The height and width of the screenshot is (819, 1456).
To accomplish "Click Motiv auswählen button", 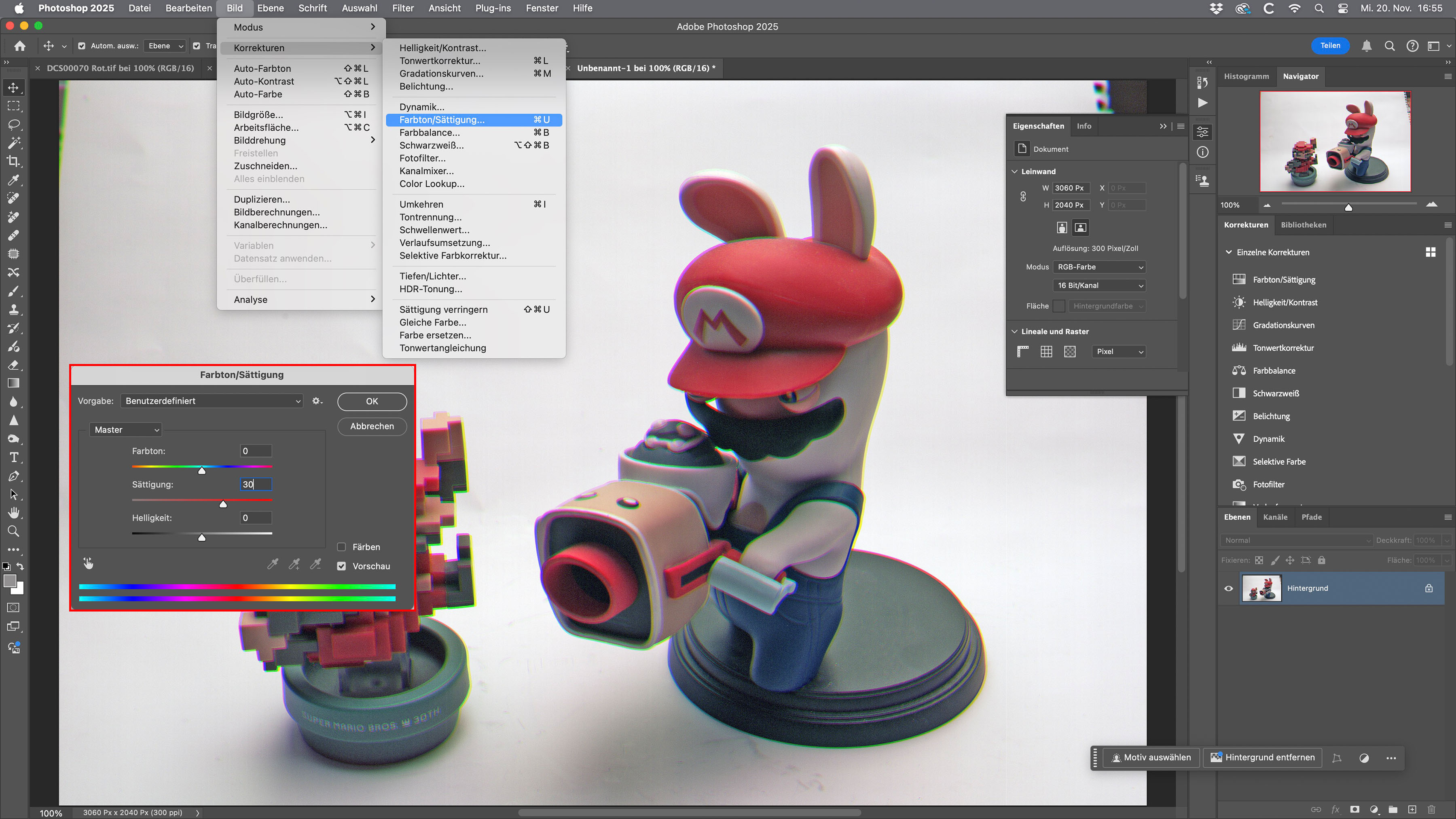I will [1151, 758].
